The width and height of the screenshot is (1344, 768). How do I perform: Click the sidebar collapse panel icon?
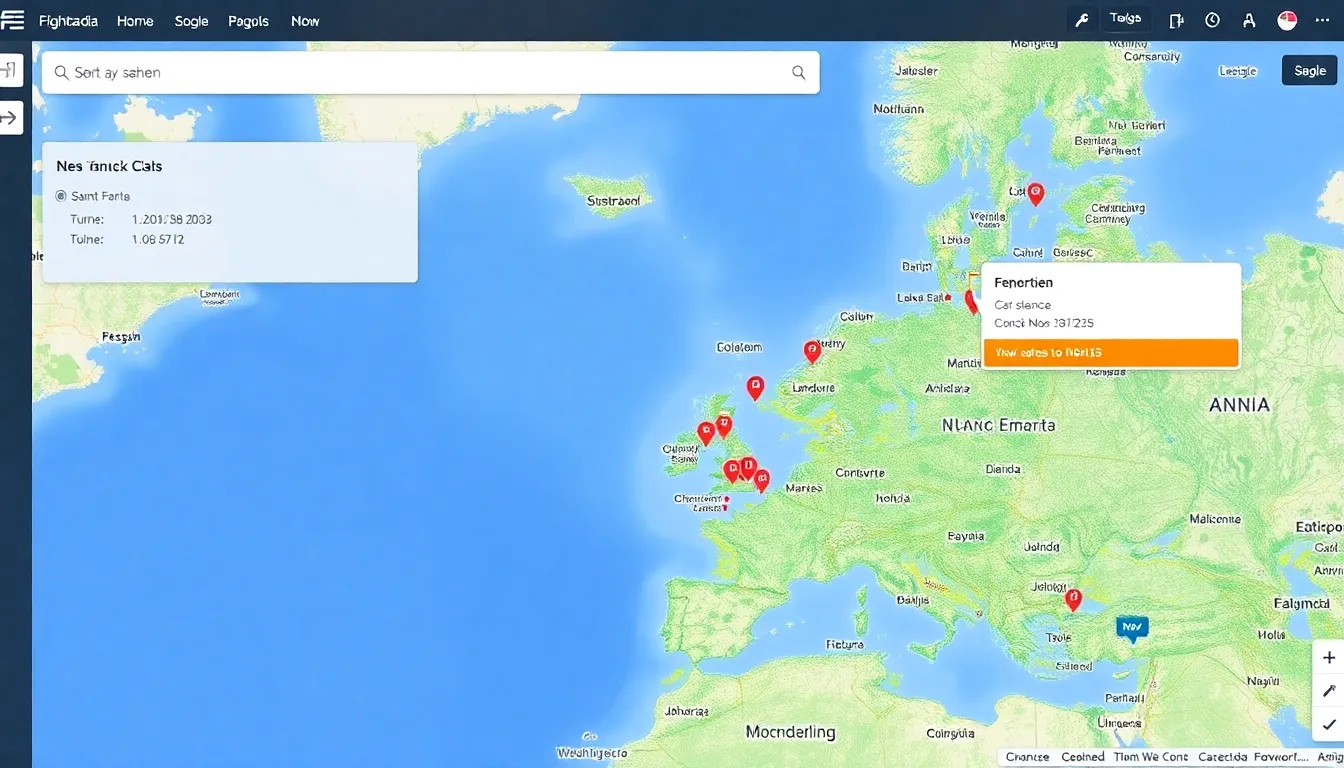click(x=10, y=70)
